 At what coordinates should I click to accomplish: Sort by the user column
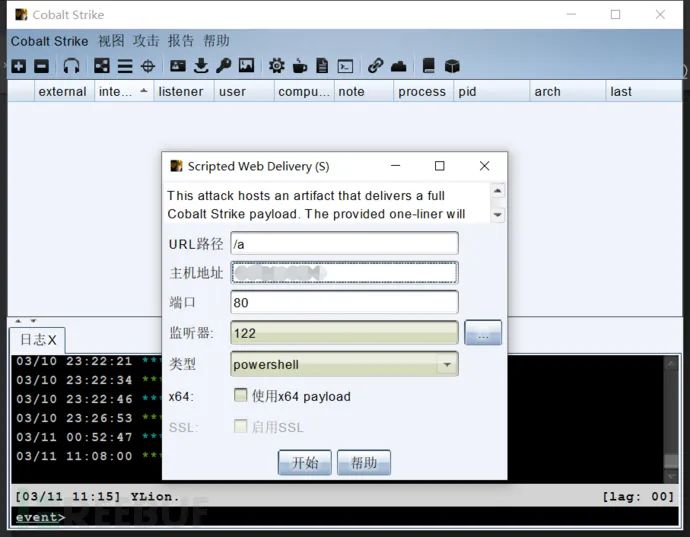(x=243, y=92)
